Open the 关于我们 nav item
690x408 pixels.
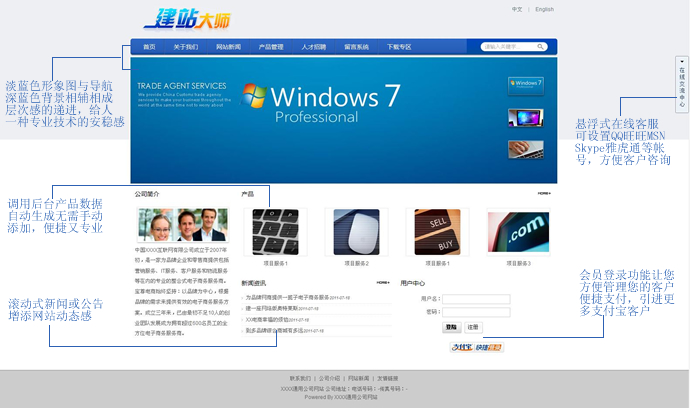pyautogui.click(x=186, y=47)
